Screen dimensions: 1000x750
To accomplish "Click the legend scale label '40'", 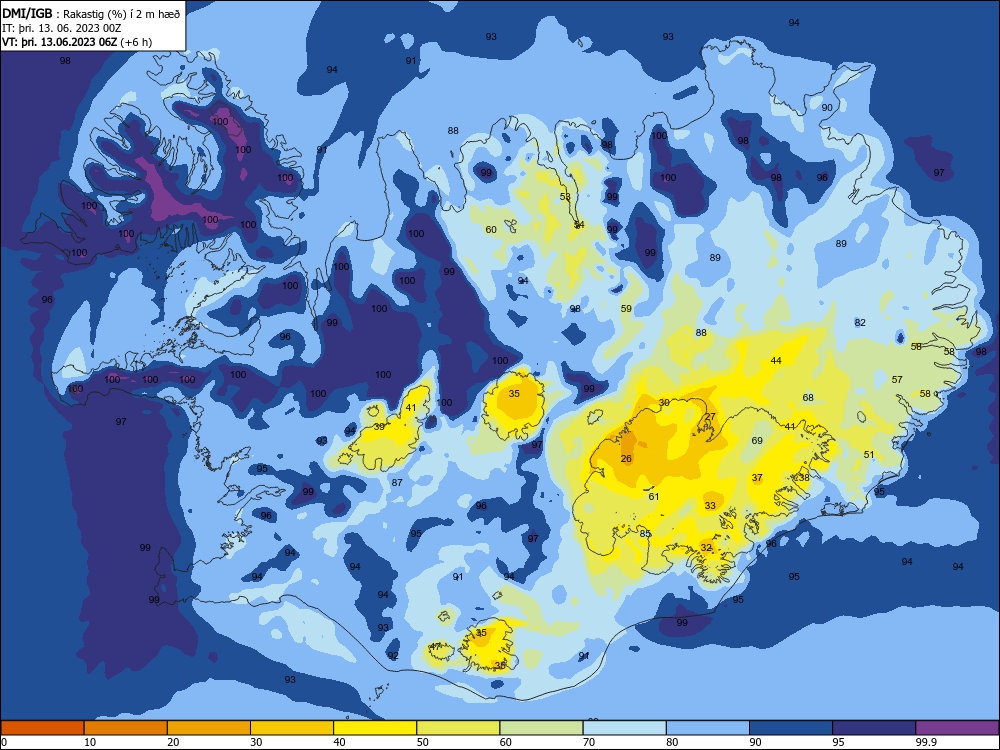I will click(339, 742).
